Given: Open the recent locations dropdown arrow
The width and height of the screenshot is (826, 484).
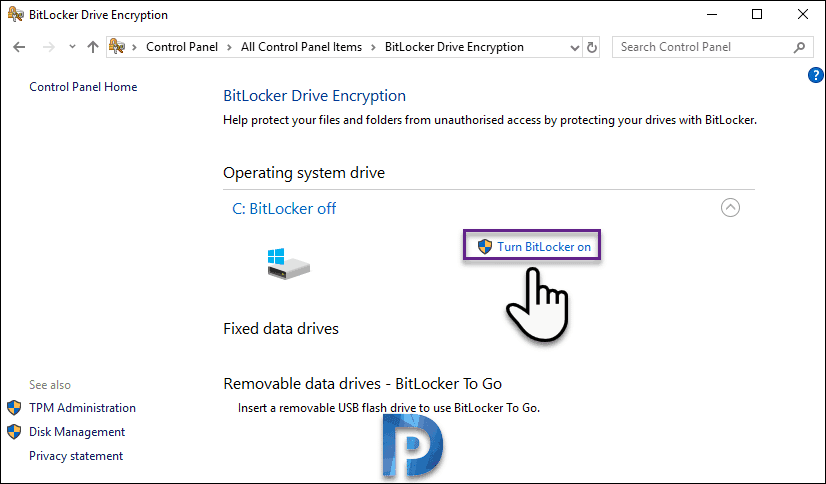Looking at the screenshot, I should pos(72,47).
